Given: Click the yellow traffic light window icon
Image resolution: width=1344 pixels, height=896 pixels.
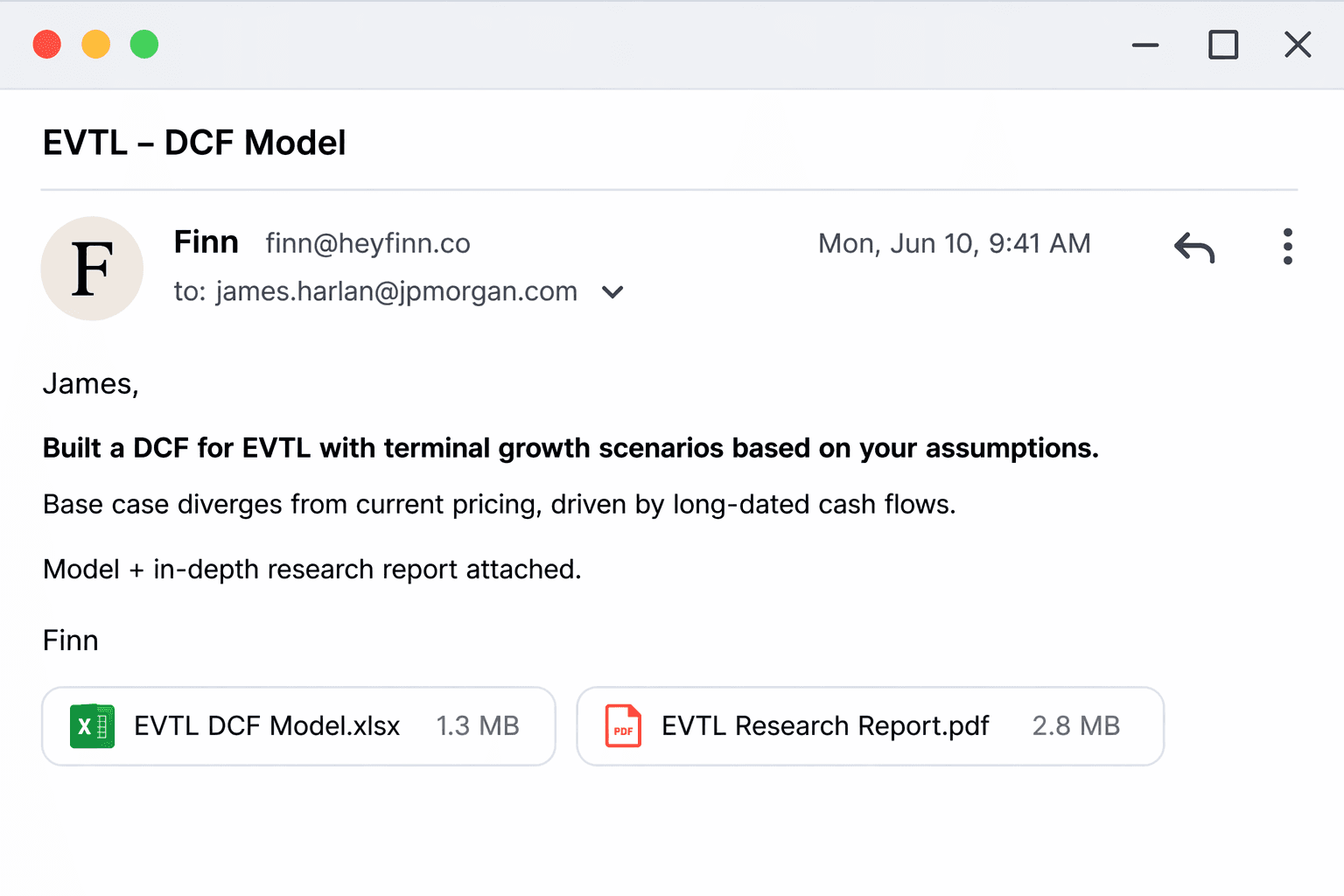Looking at the screenshot, I should 95,44.
